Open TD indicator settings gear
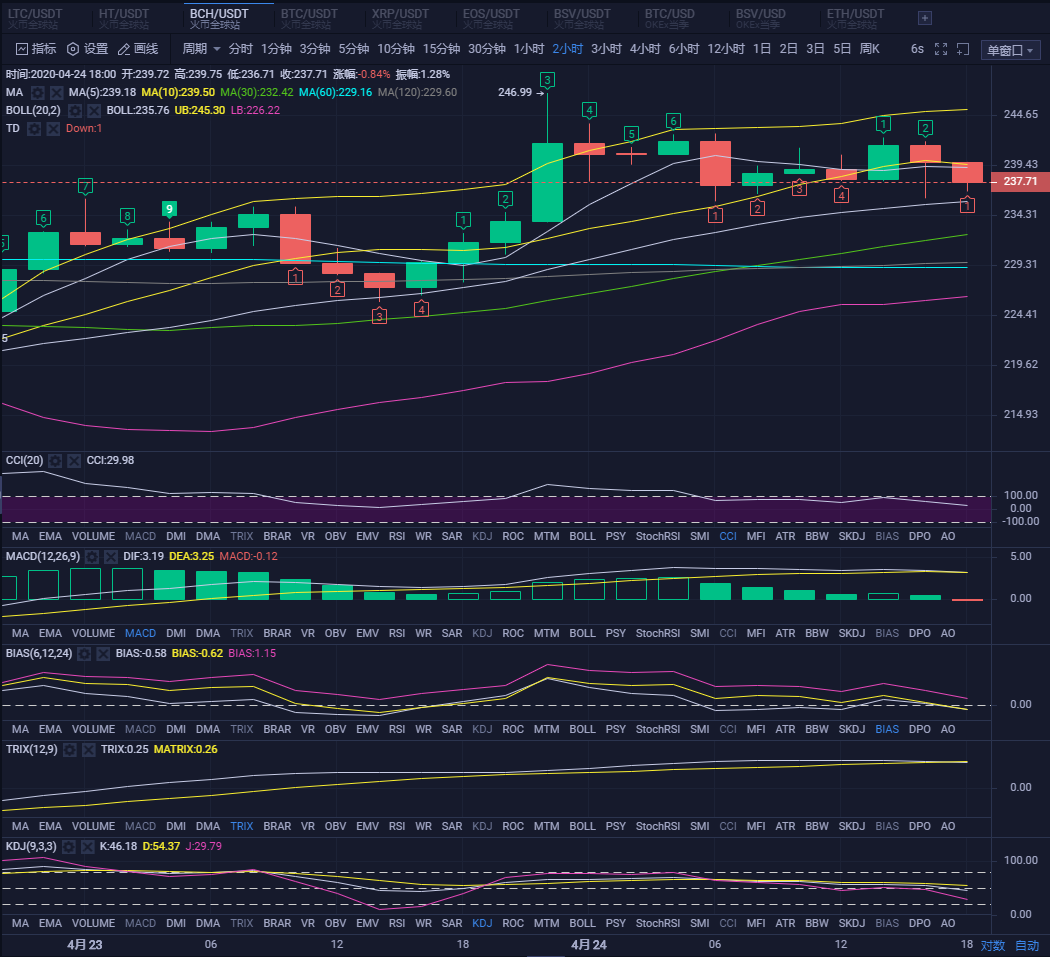The height and width of the screenshot is (957, 1050). click(34, 129)
